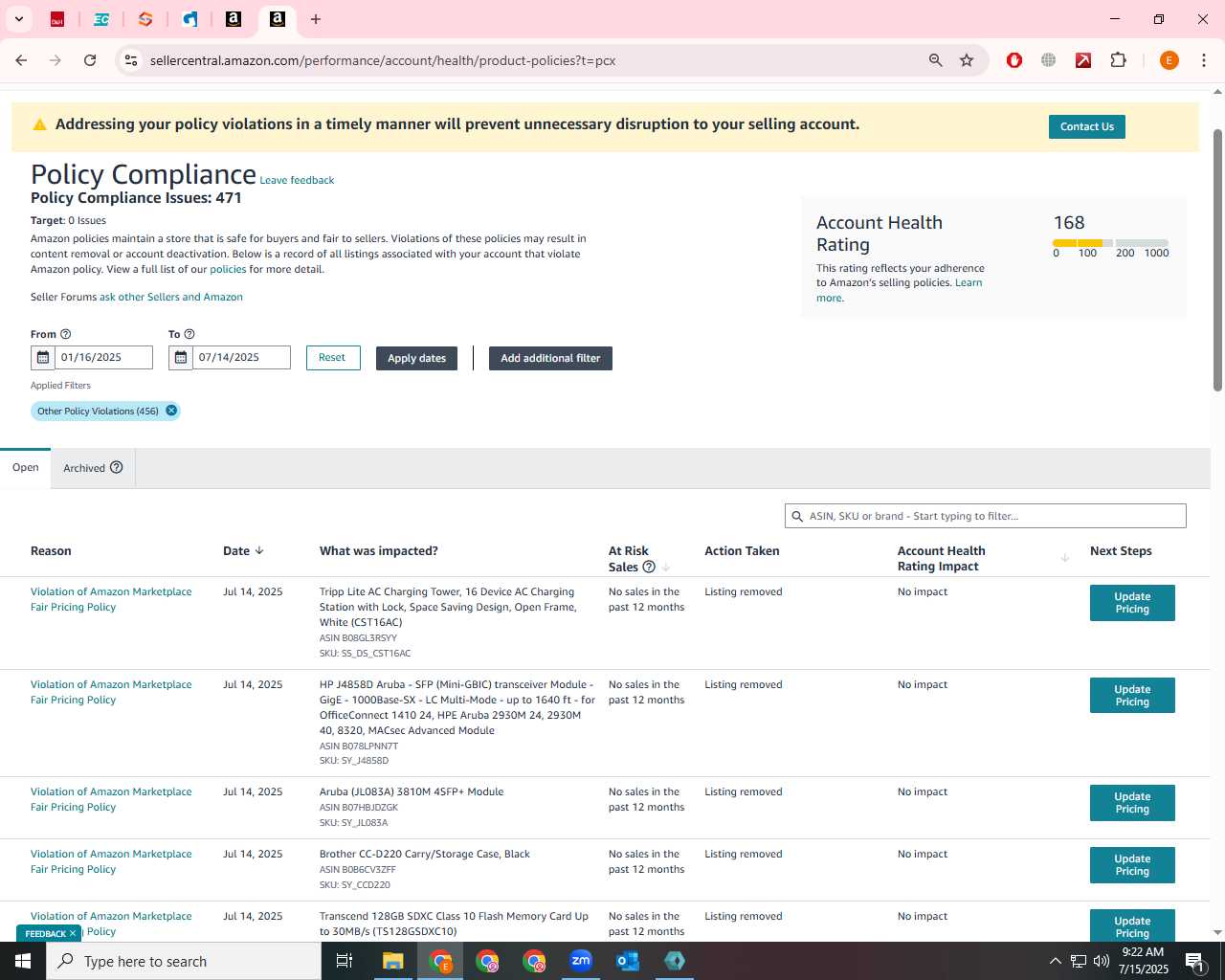Open the From date calendar picker
This screenshot has width=1225, height=980.
43,358
